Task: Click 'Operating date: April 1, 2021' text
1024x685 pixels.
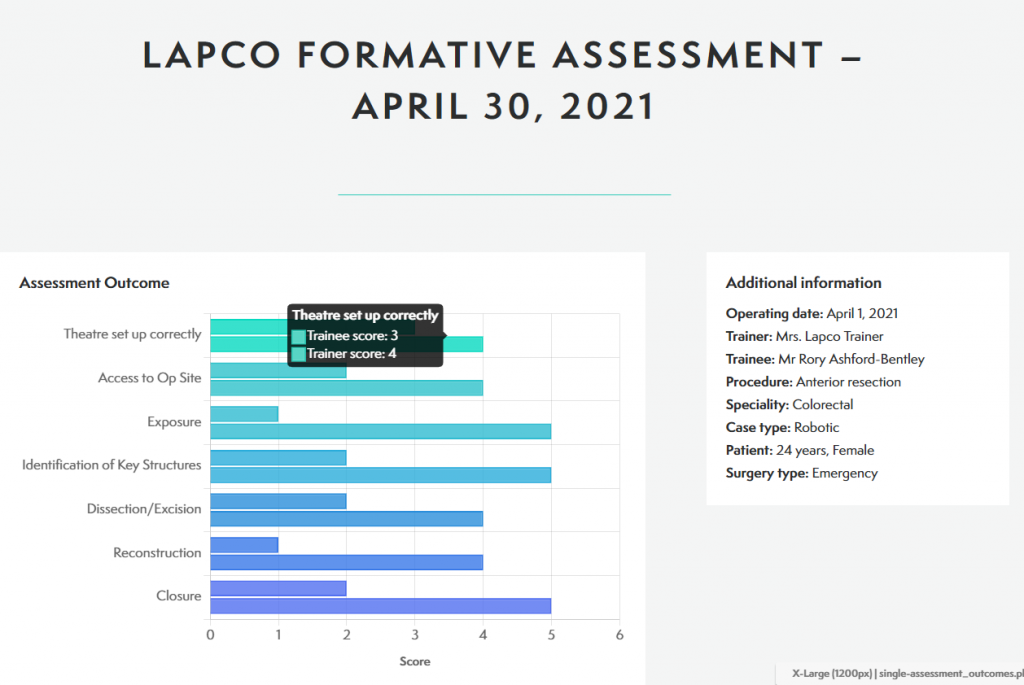Action: 812,313
